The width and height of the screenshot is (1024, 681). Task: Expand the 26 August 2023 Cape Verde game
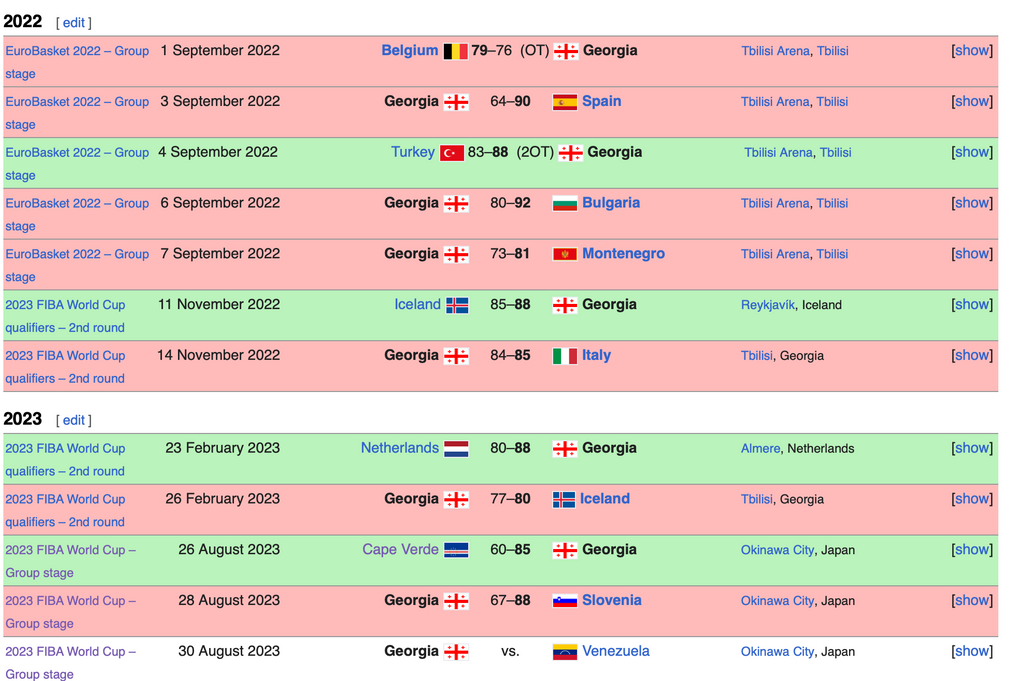971,550
